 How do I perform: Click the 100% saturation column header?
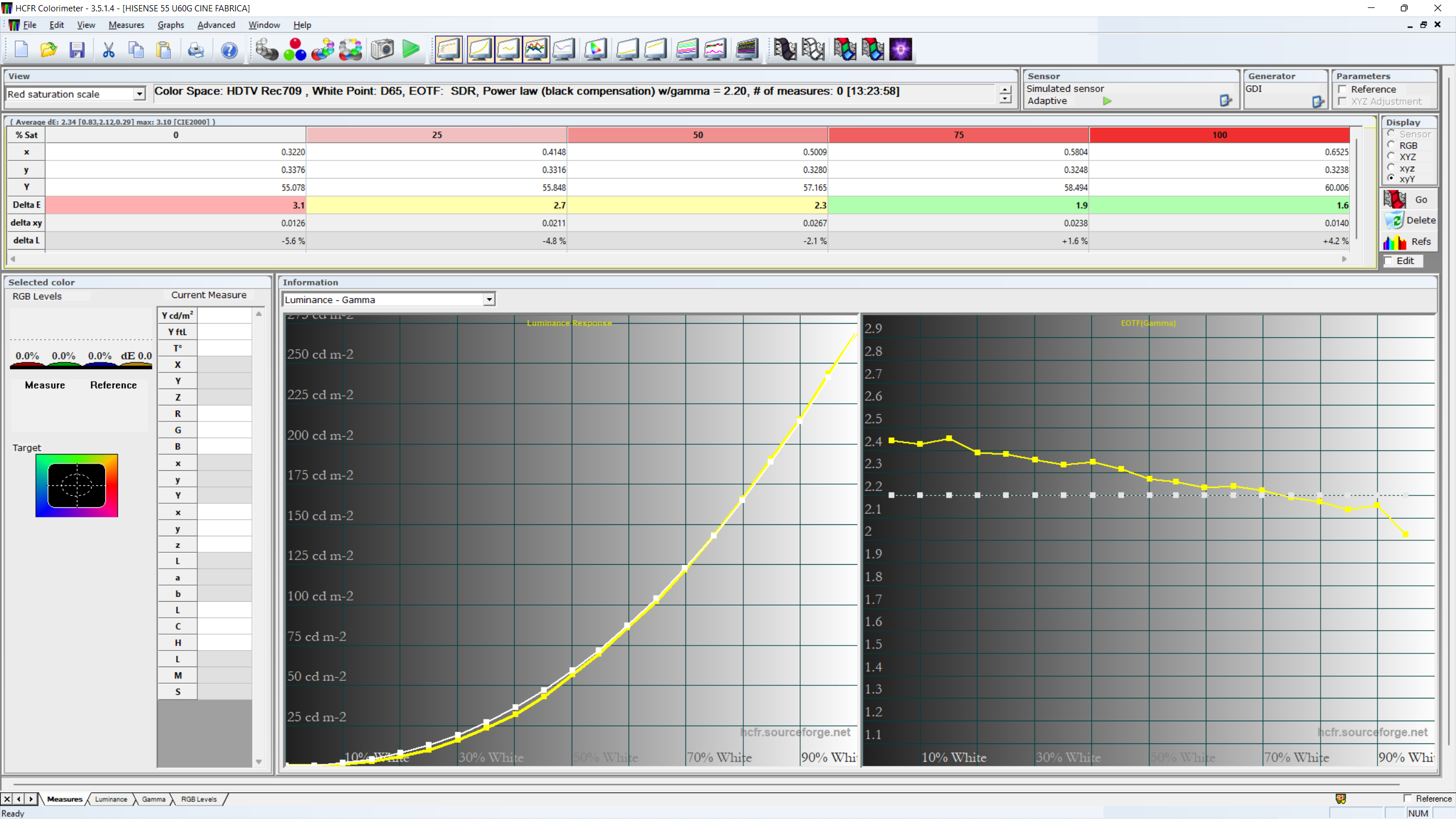(x=1219, y=135)
